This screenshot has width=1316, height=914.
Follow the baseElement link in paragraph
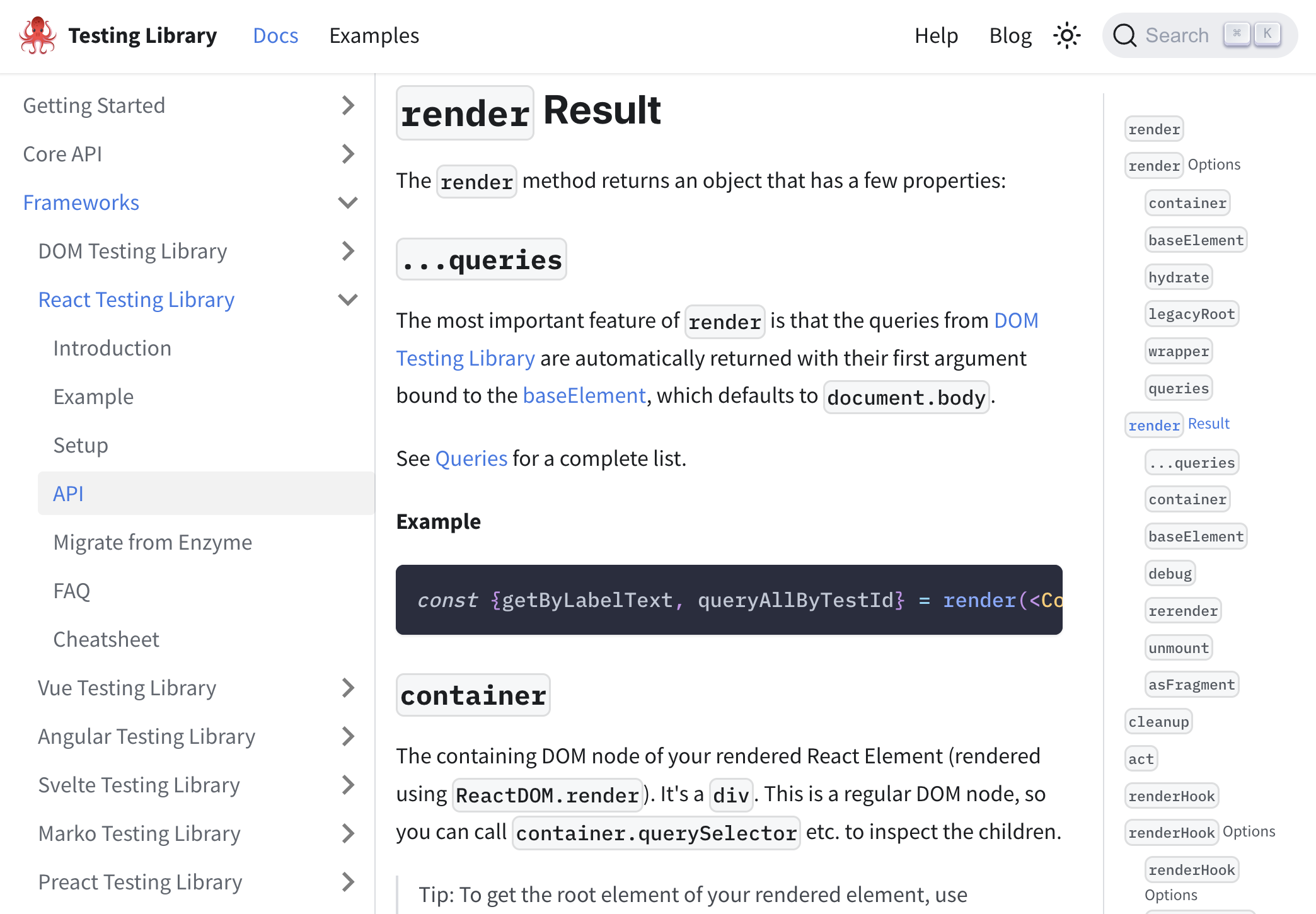(x=584, y=395)
